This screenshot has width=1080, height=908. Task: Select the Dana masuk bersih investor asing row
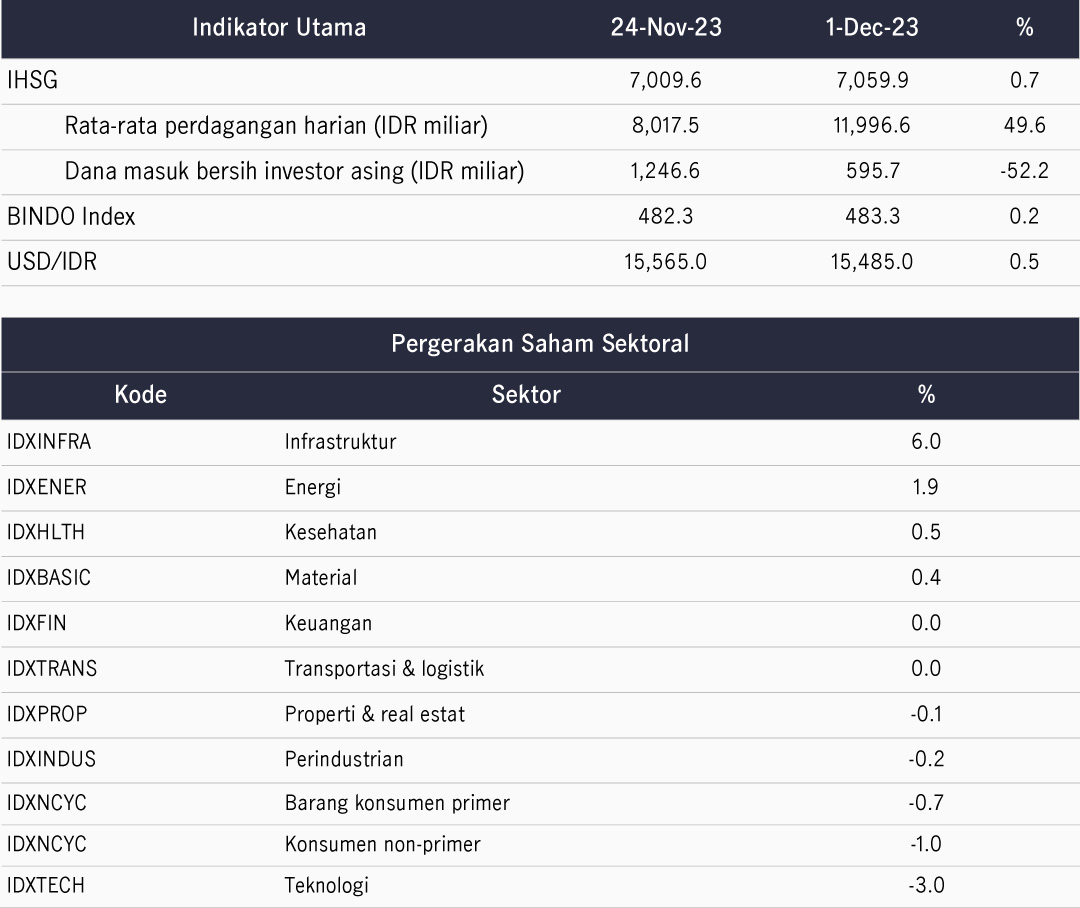point(294,171)
